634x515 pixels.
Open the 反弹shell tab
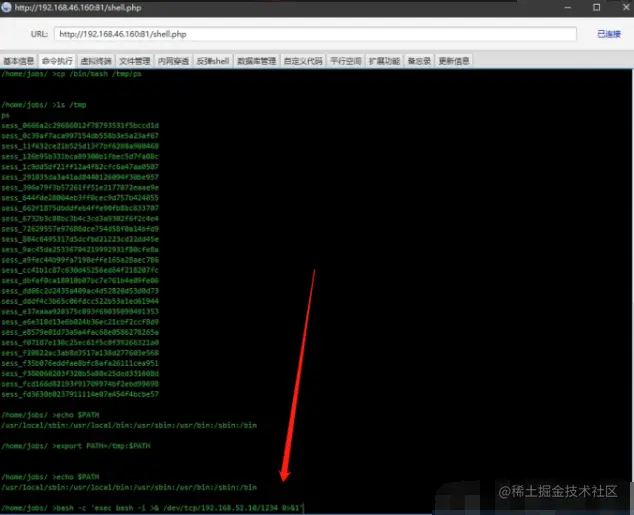[x=213, y=61]
